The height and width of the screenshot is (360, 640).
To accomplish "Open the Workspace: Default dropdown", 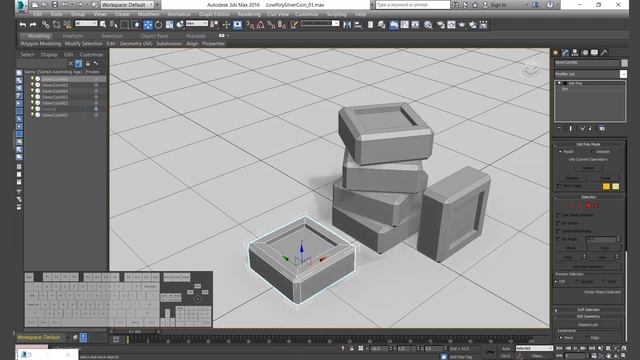I will [127, 5].
